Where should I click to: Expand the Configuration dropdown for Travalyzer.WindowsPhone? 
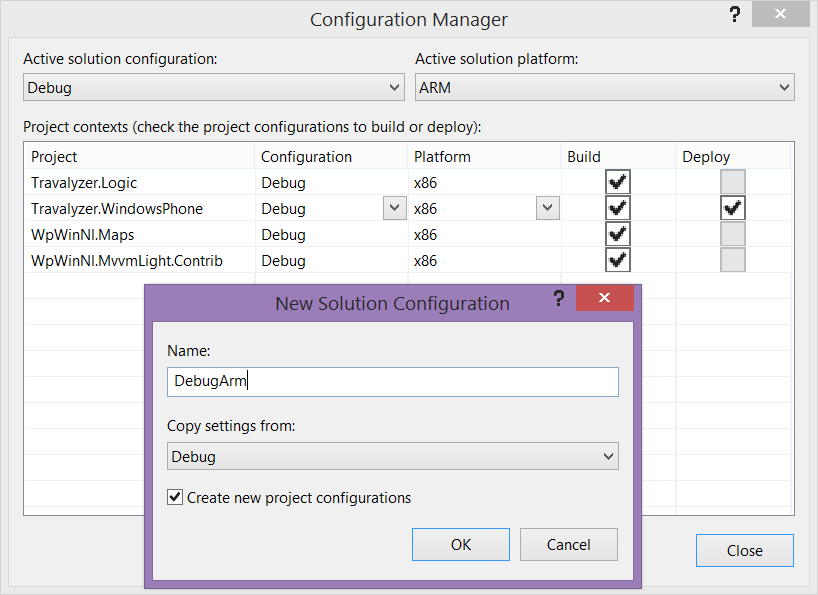[x=394, y=208]
